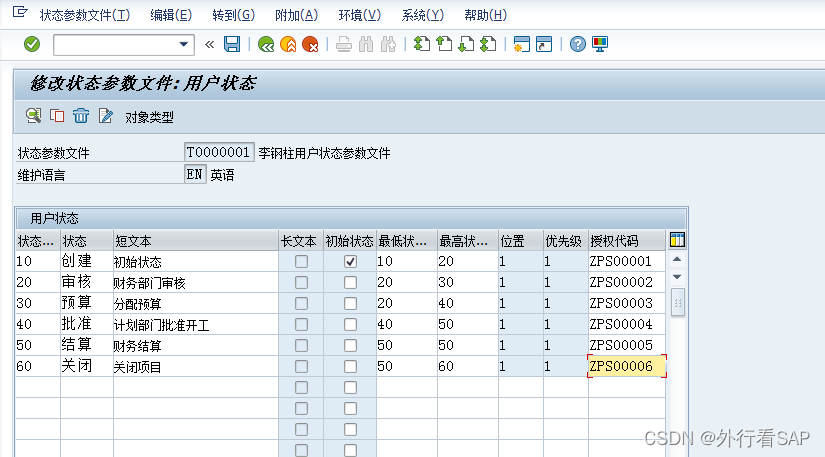This screenshot has height=457, width=825.
Task: Jump to last page icon
Action: click(x=488, y=44)
